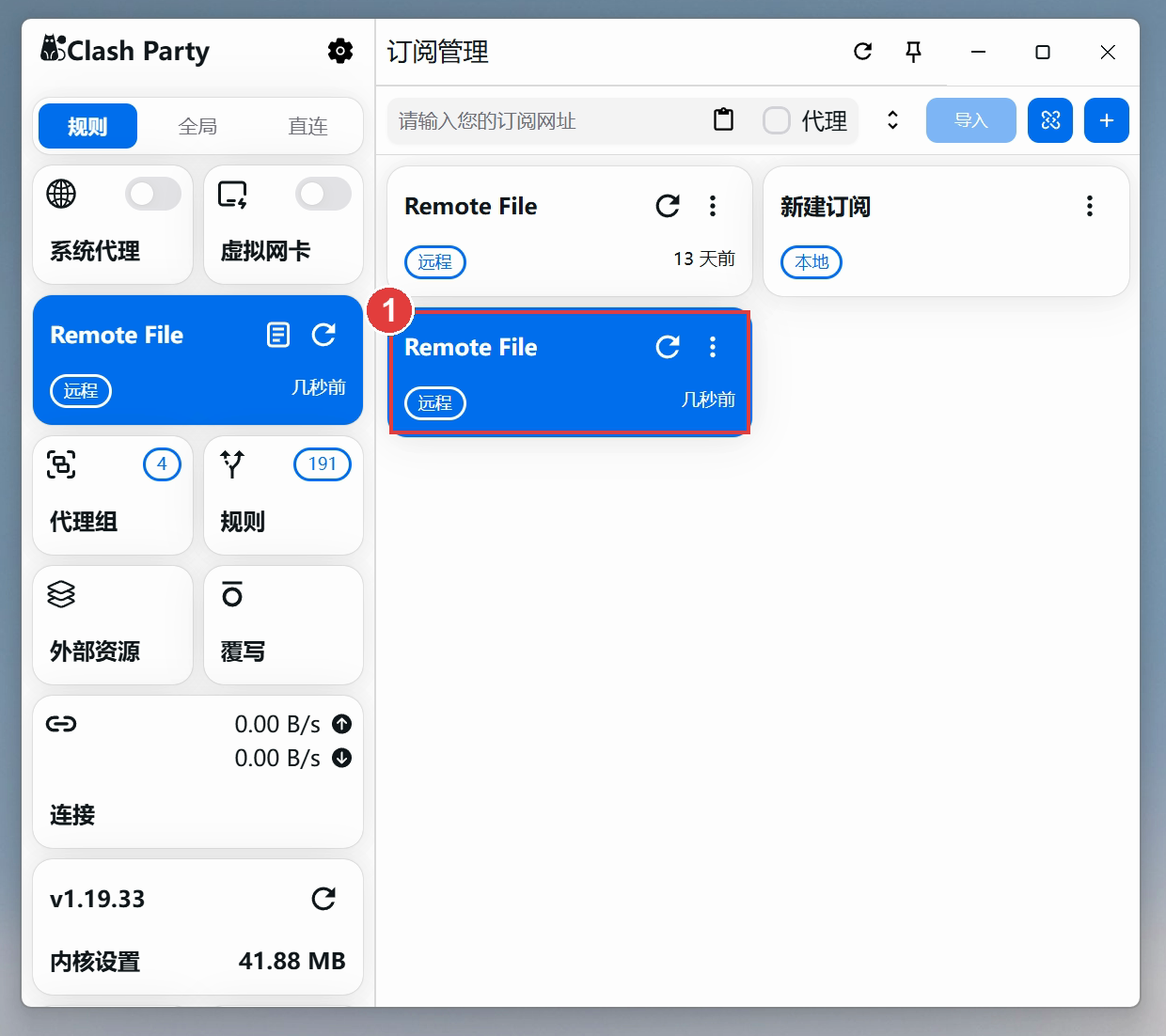
Task: Check the 代理 checkbox
Action: pyautogui.click(x=776, y=120)
